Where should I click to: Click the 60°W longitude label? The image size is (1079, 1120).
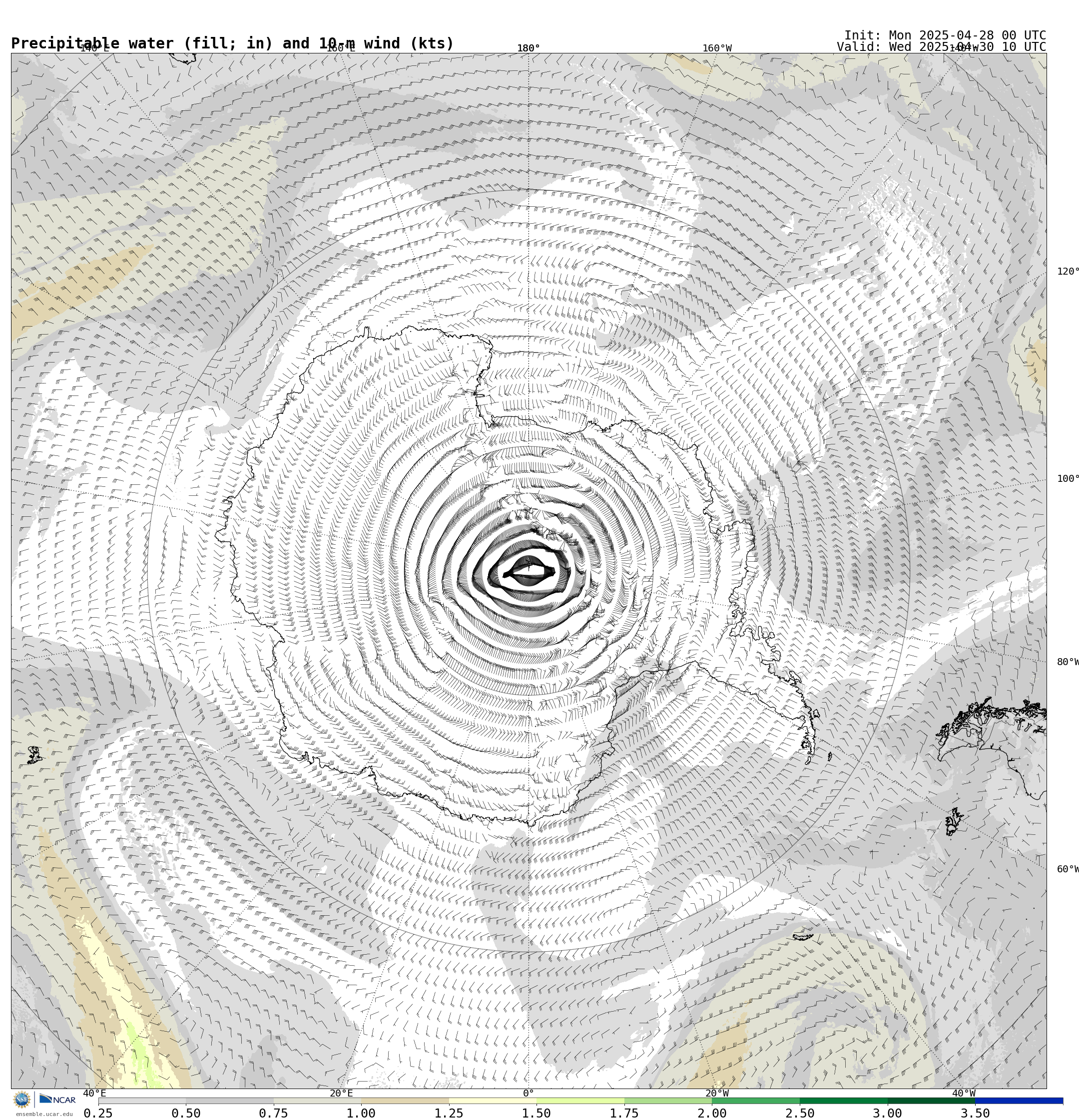(1068, 869)
